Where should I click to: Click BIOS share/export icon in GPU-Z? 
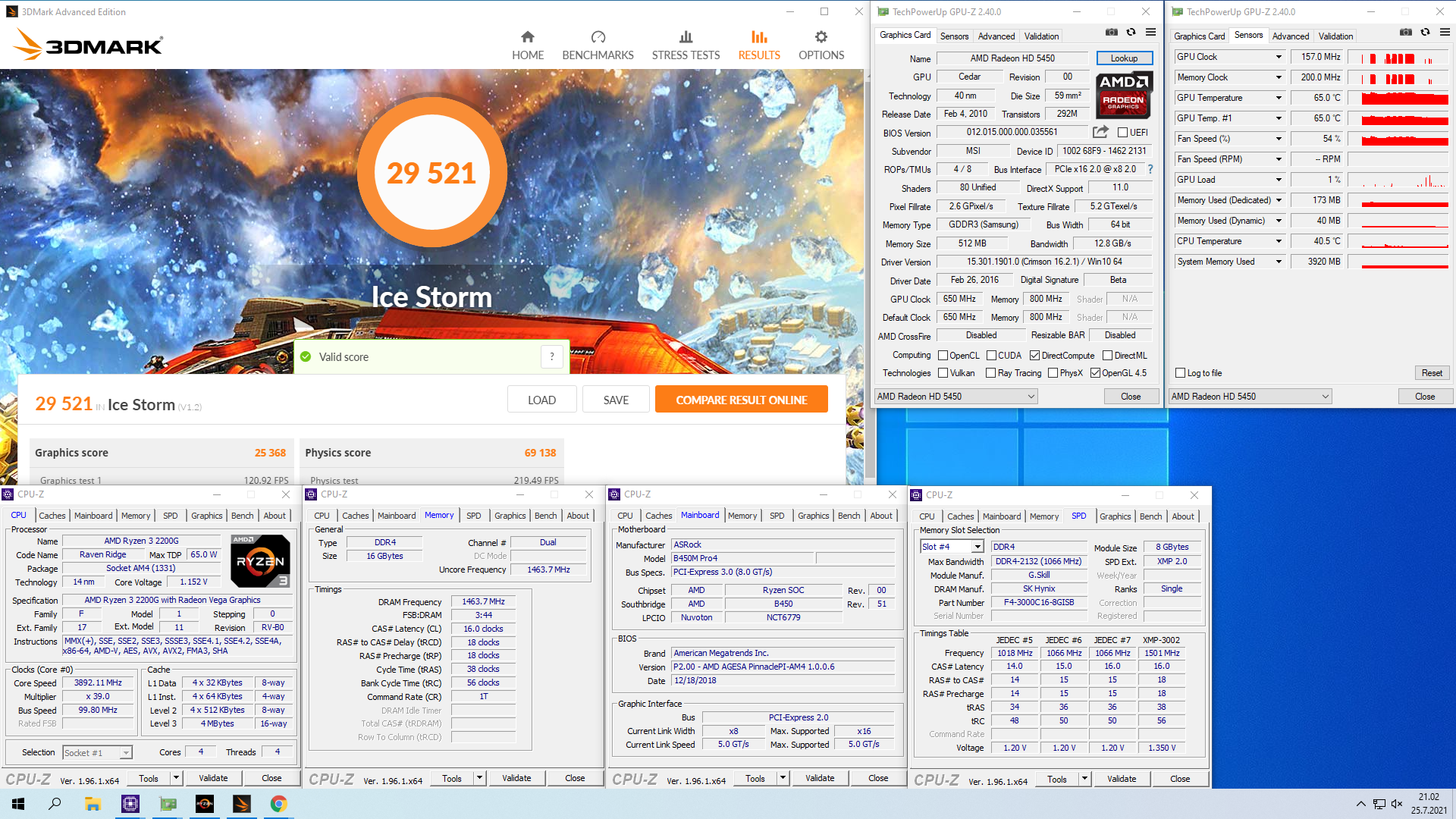coord(1100,132)
